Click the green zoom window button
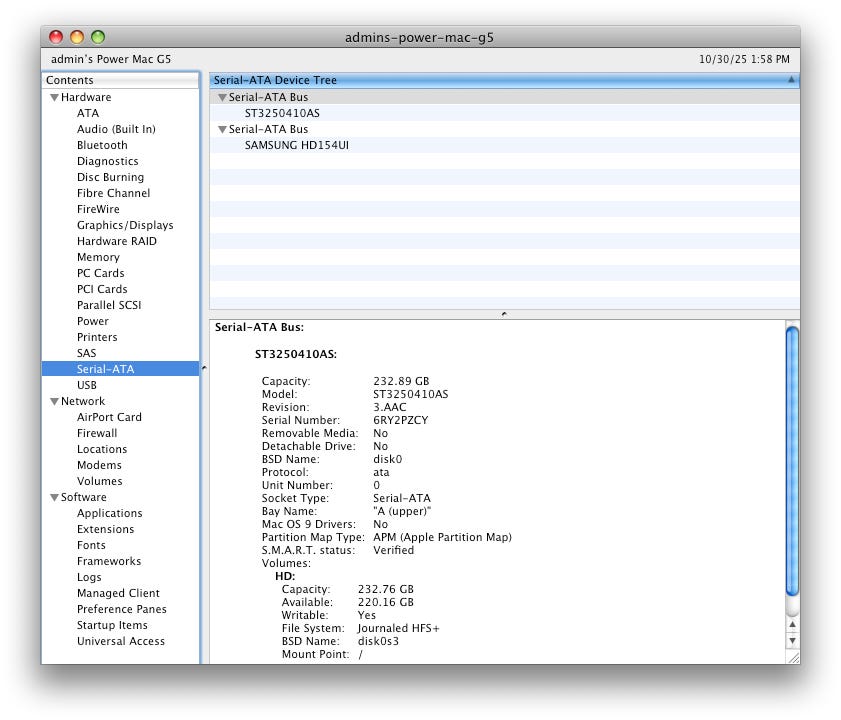 (x=98, y=37)
